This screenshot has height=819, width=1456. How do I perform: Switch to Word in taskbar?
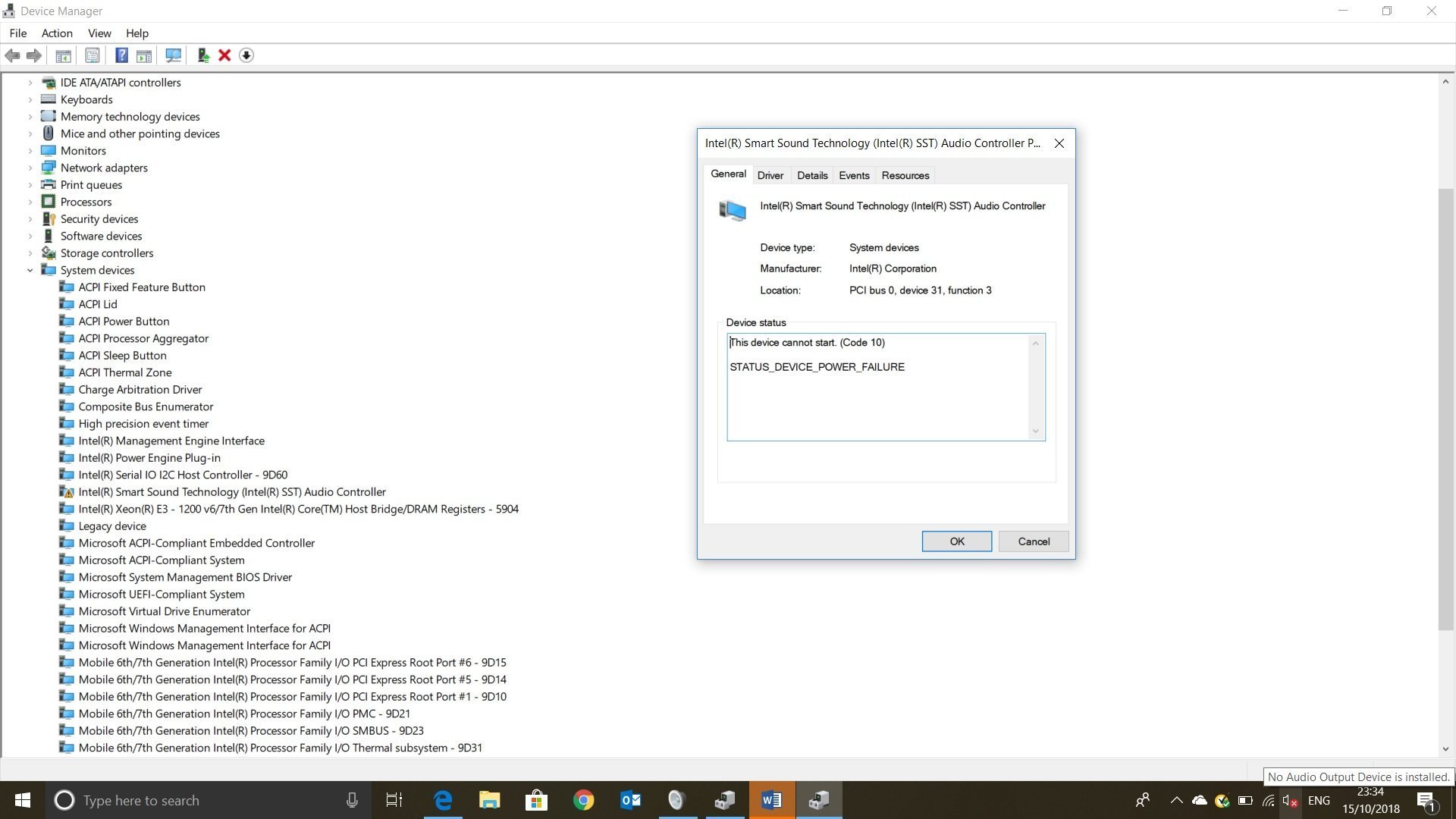coord(772,800)
